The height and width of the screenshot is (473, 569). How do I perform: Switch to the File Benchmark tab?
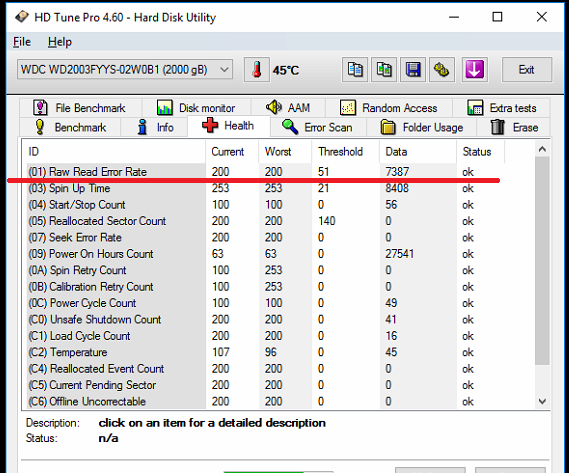[x=80, y=108]
